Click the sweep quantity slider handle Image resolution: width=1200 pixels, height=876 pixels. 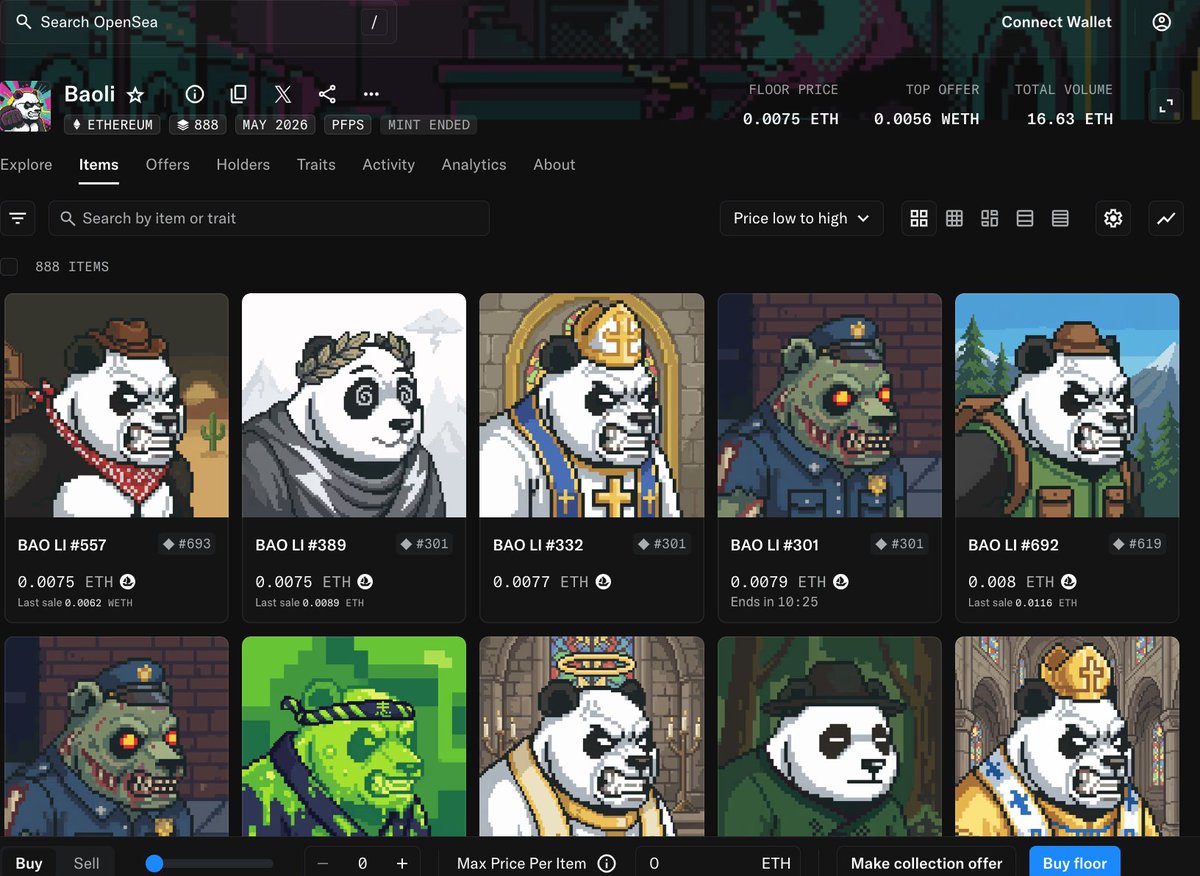(x=154, y=863)
